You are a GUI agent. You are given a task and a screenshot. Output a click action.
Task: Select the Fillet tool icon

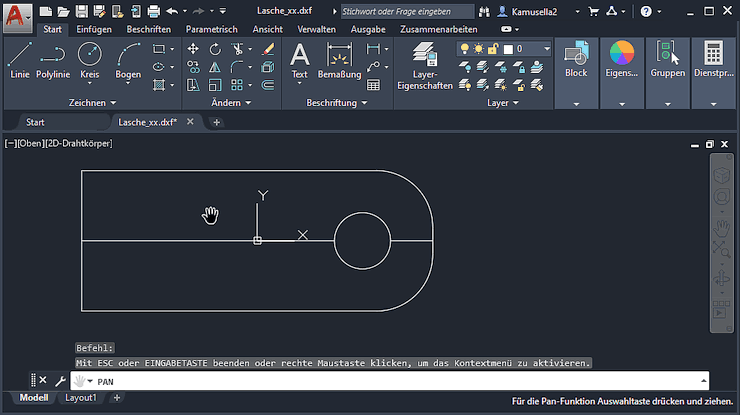point(237,67)
